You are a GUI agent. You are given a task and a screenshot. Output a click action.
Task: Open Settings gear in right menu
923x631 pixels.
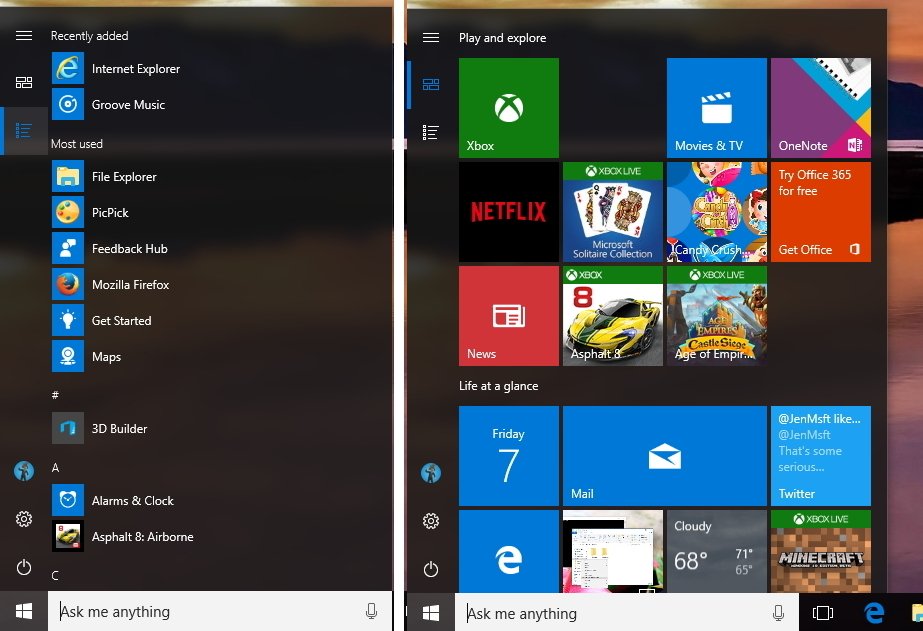pyautogui.click(x=431, y=521)
